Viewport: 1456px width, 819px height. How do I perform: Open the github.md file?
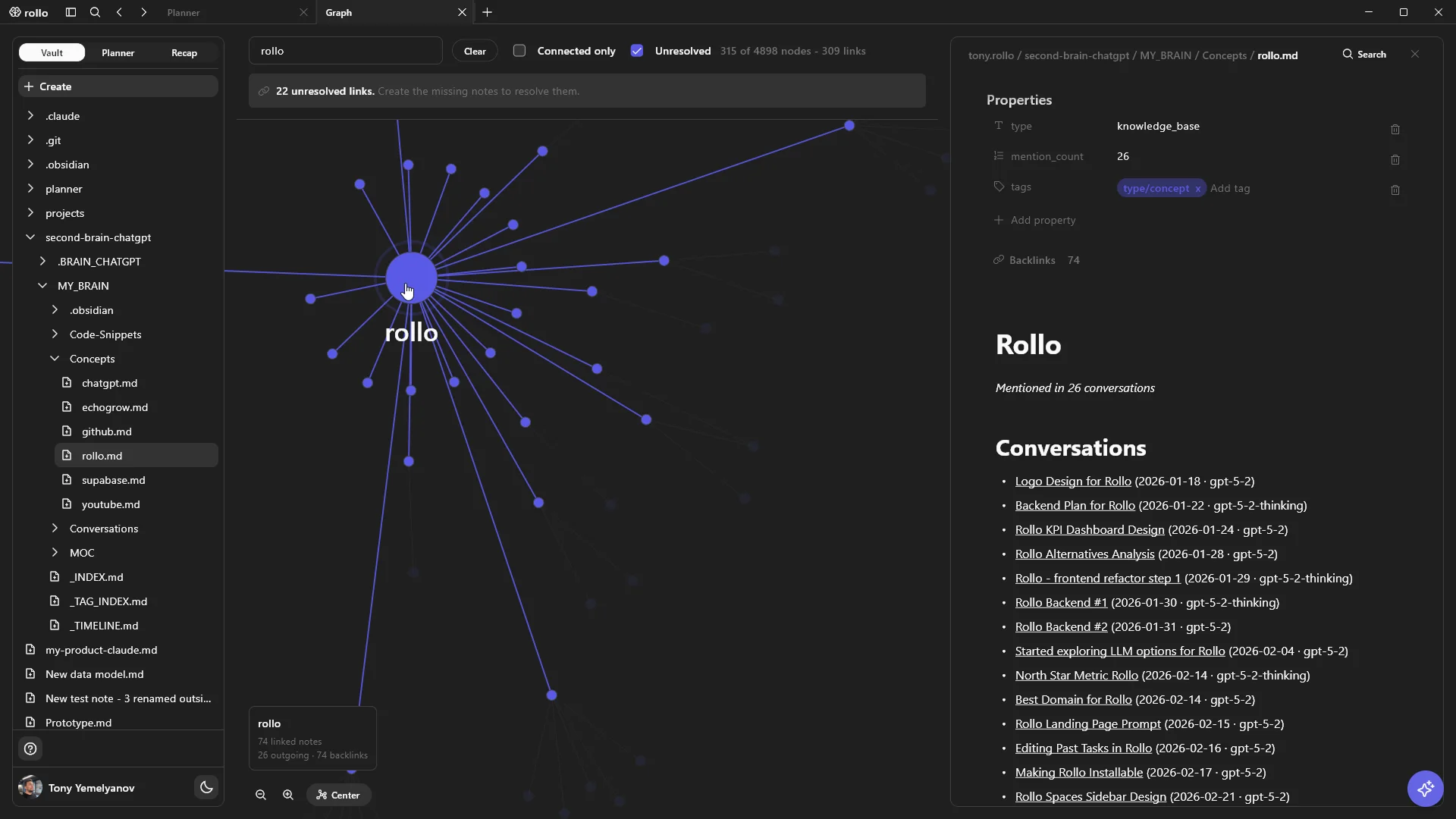pyautogui.click(x=136, y=431)
